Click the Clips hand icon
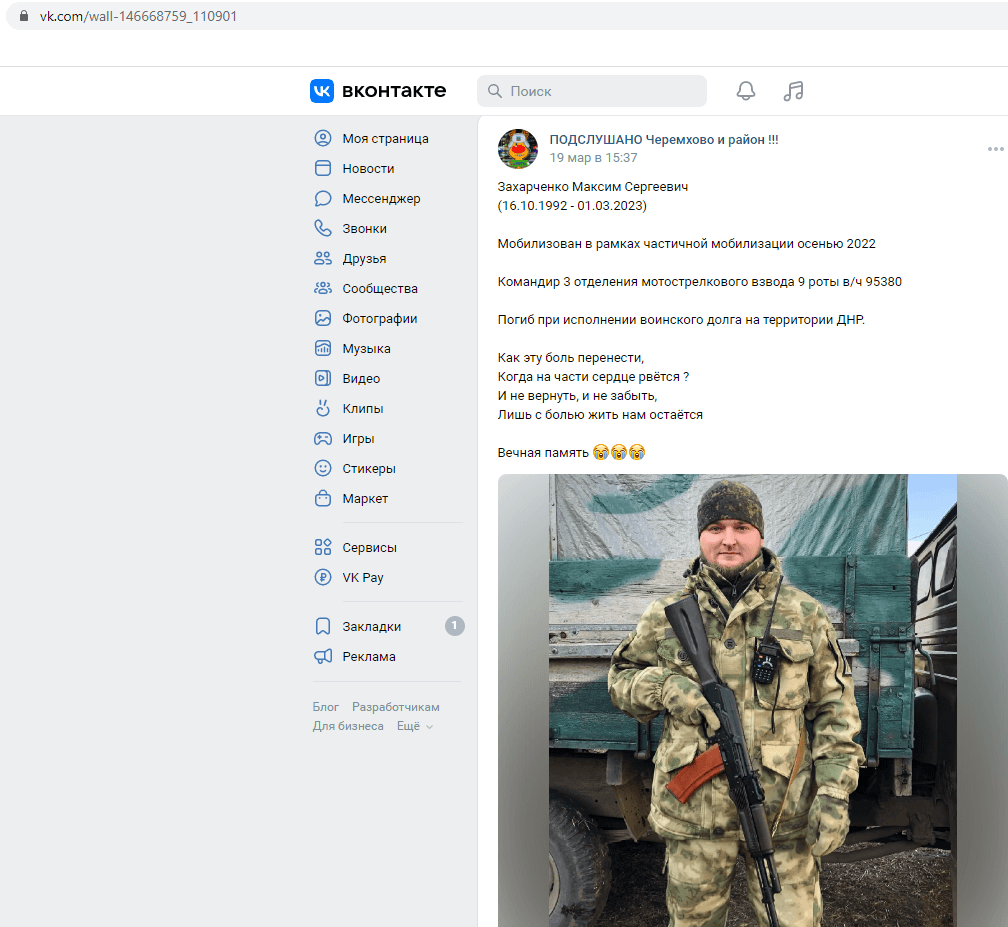 click(x=323, y=409)
